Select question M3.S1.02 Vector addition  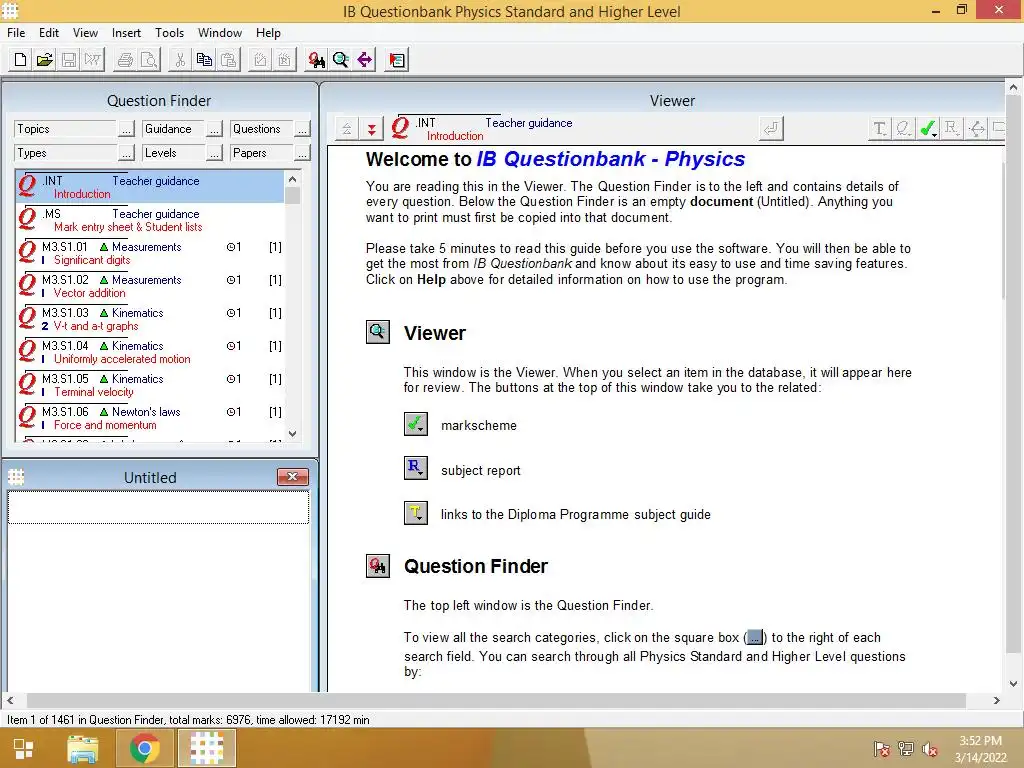(150, 286)
